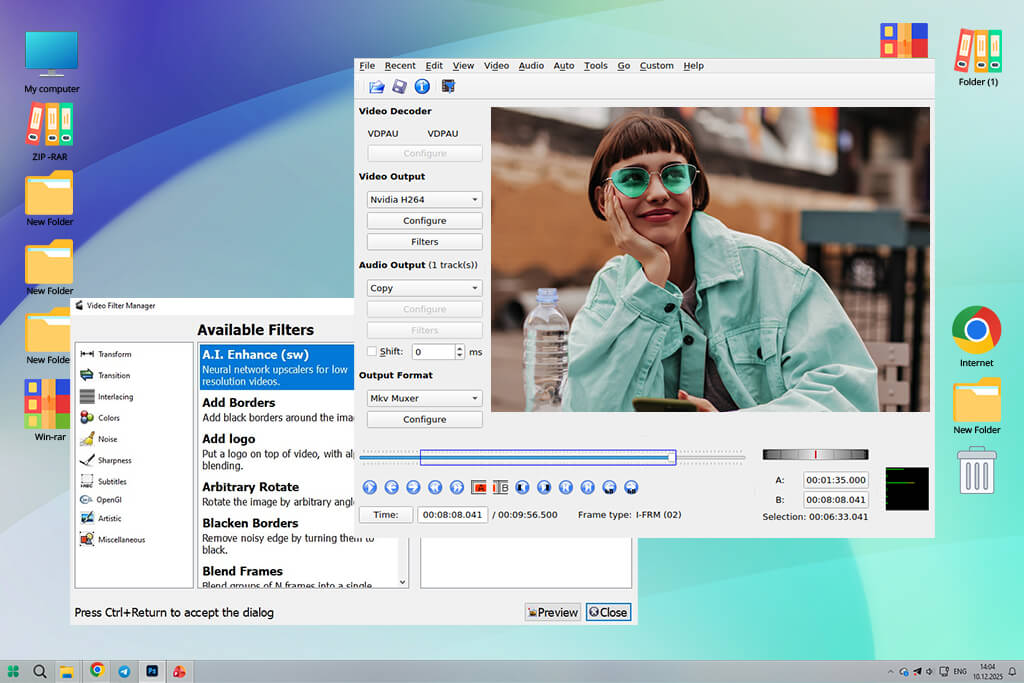Screen dimensions: 1024x683
Task: Open the File menu
Action: click(x=367, y=65)
